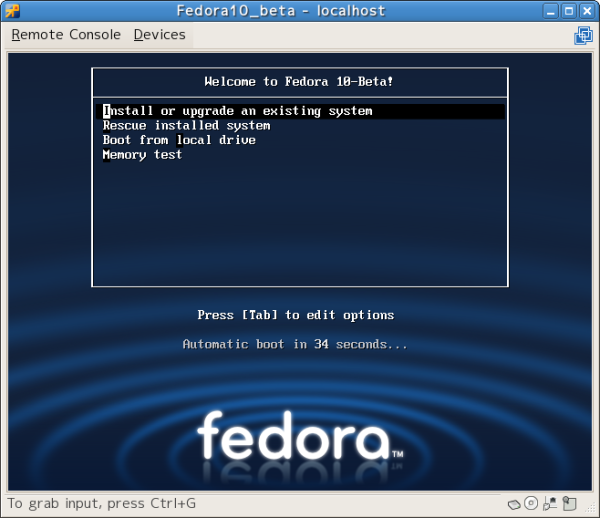Image resolution: width=600 pixels, height=518 pixels.
Task: Select 'Boot from local drive' entry
Action: point(179,140)
